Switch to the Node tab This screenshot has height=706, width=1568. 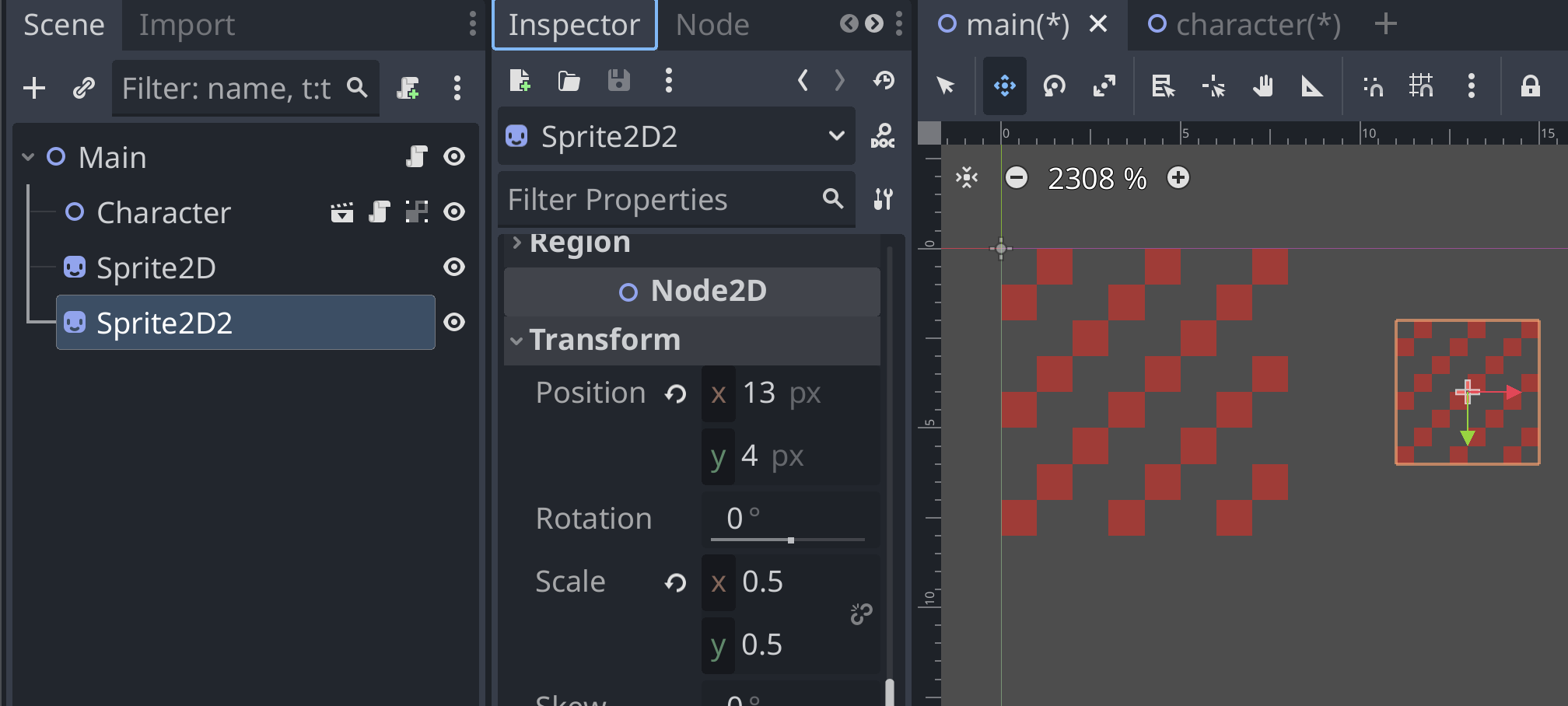click(712, 25)
